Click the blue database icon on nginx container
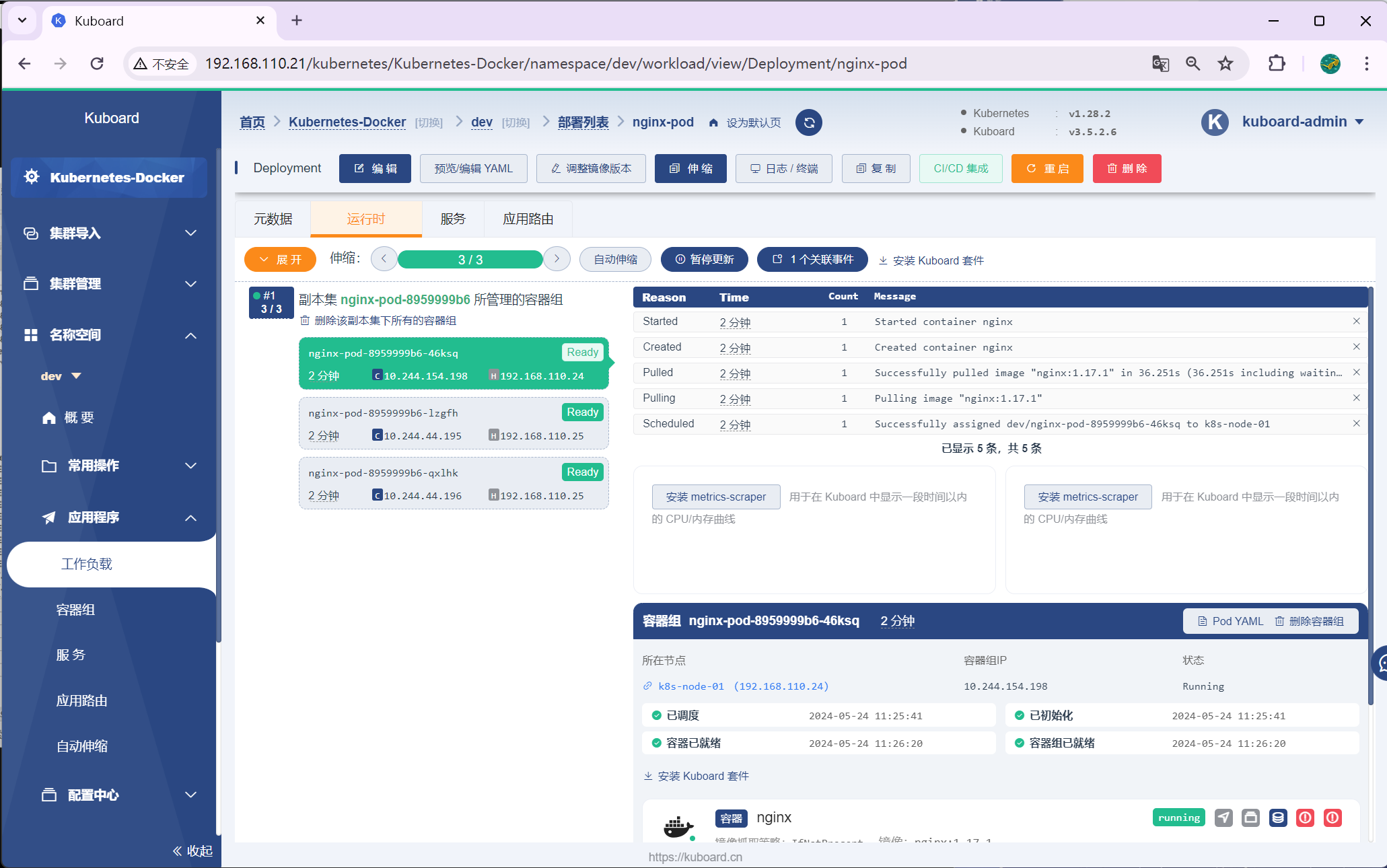The image size is (1387, 868). [1278, 818]
